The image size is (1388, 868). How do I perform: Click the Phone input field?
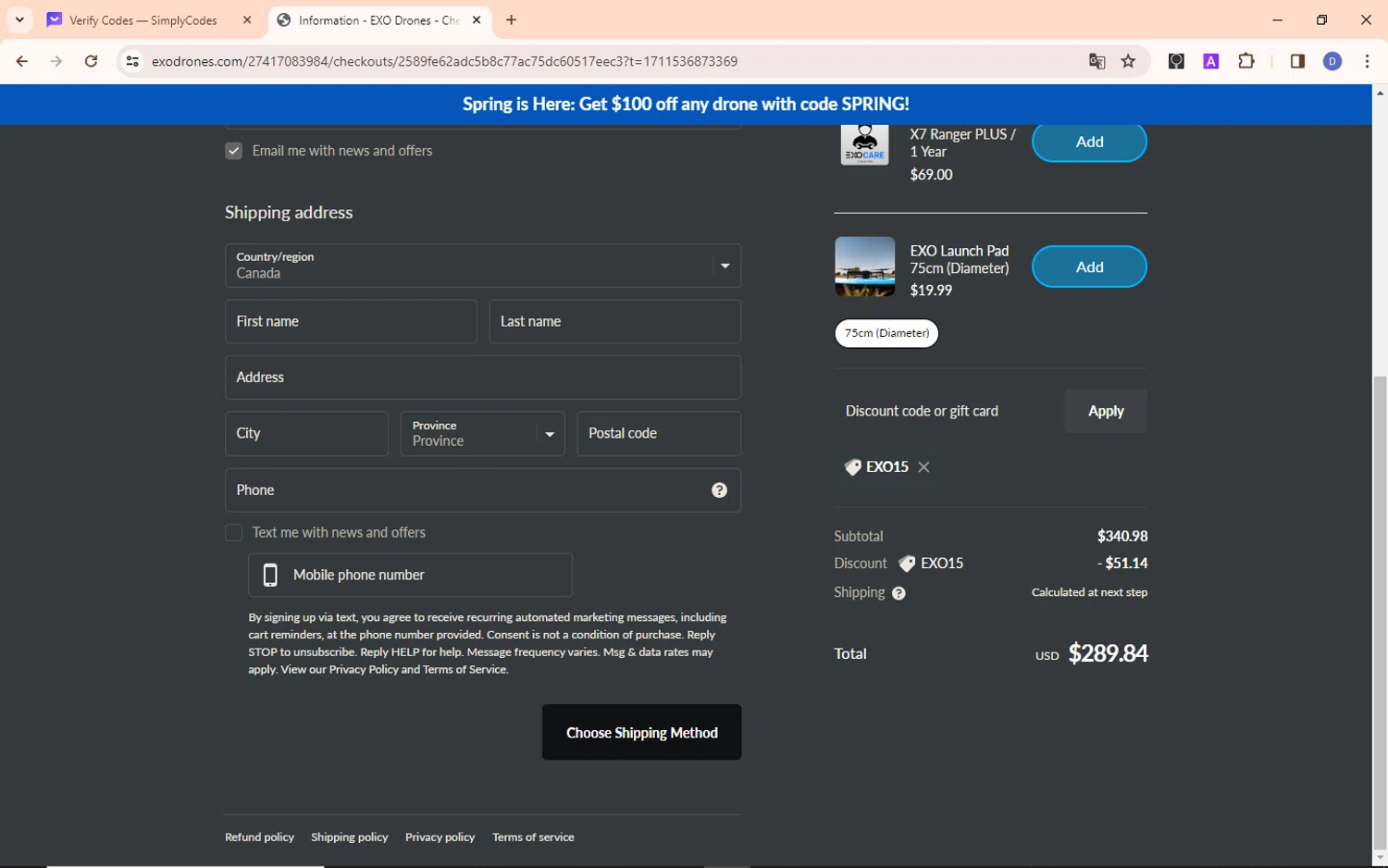(x=483, y=490)
